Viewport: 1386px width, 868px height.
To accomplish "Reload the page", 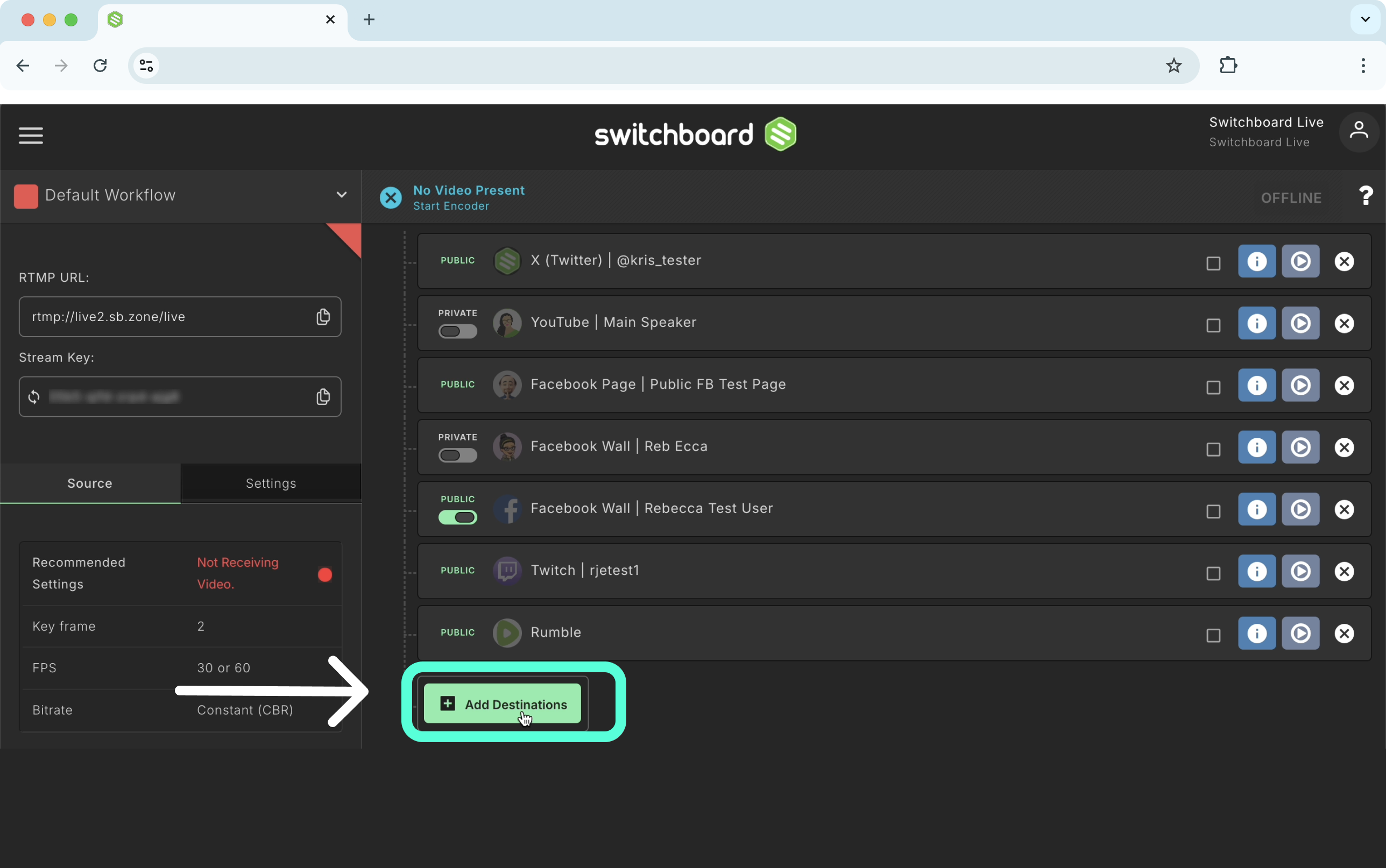I will coord(100,66).
